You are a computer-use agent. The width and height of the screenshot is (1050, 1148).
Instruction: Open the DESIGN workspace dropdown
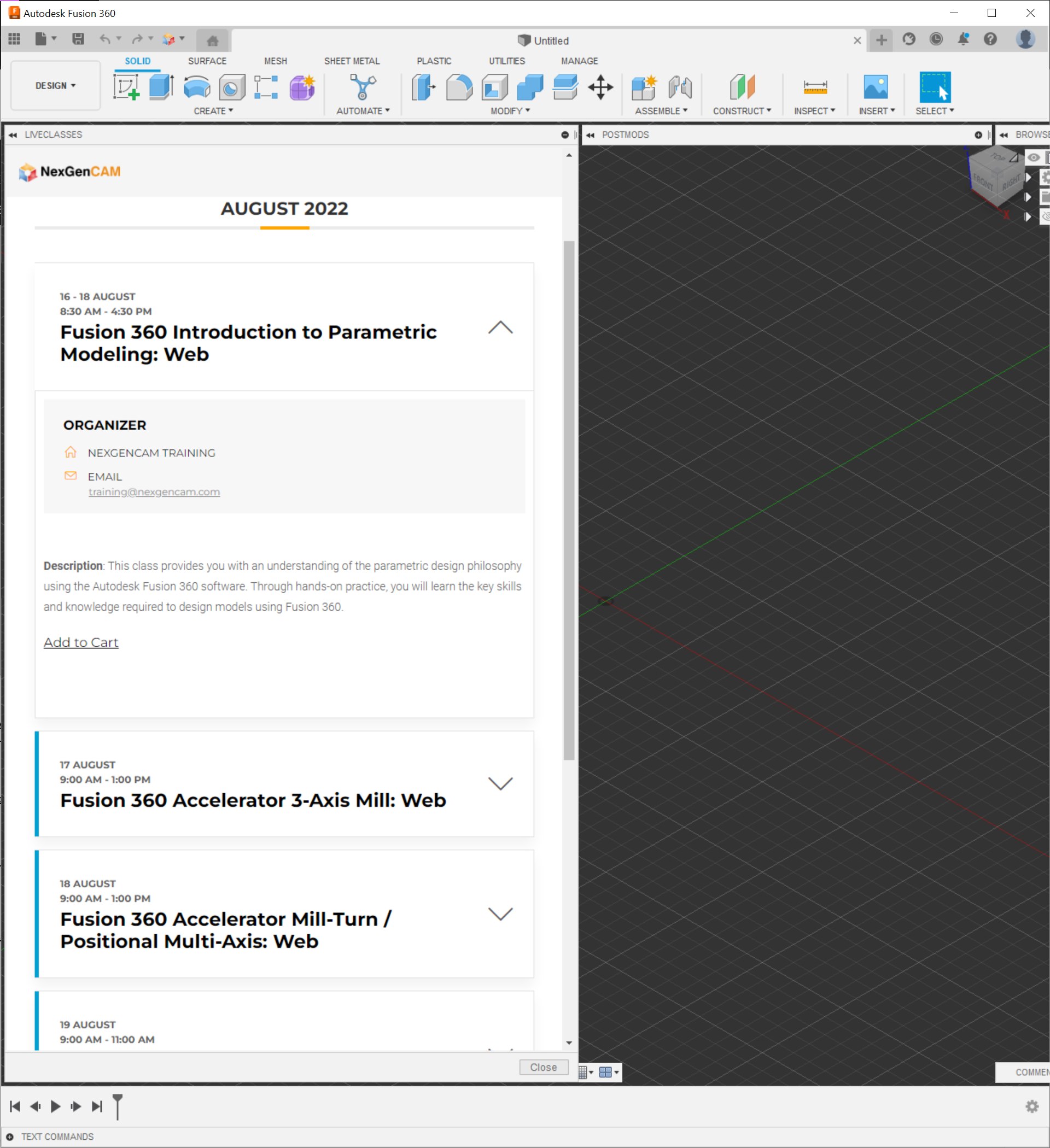pos(55,85)
